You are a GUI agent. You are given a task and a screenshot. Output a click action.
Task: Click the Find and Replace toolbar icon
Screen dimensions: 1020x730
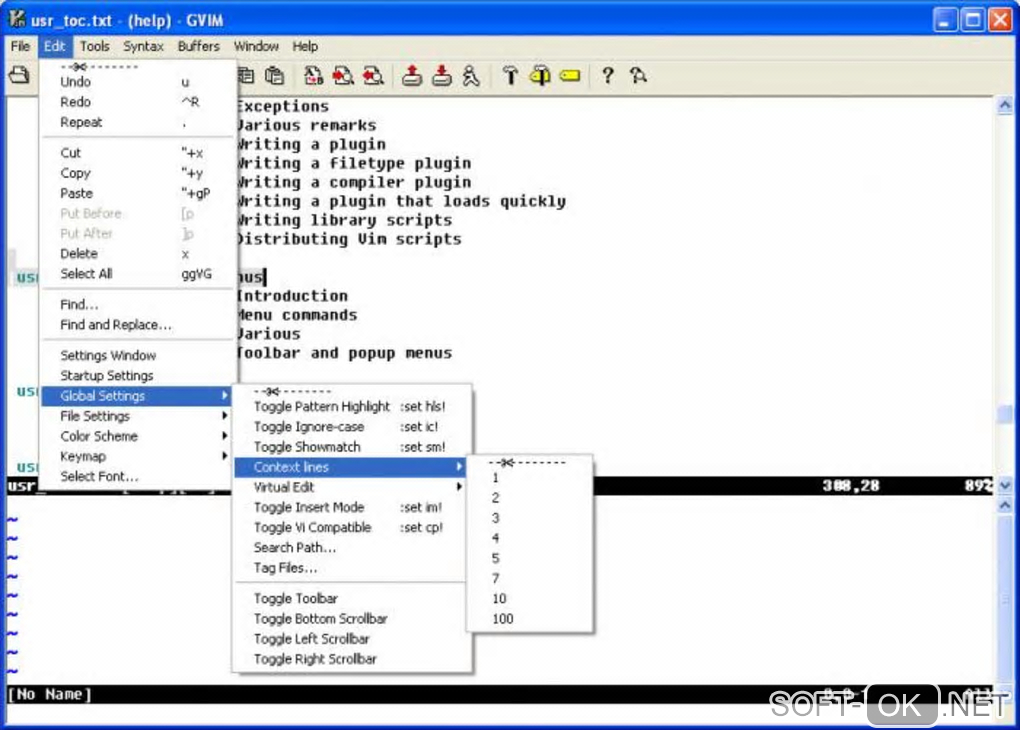coord(314,76)
